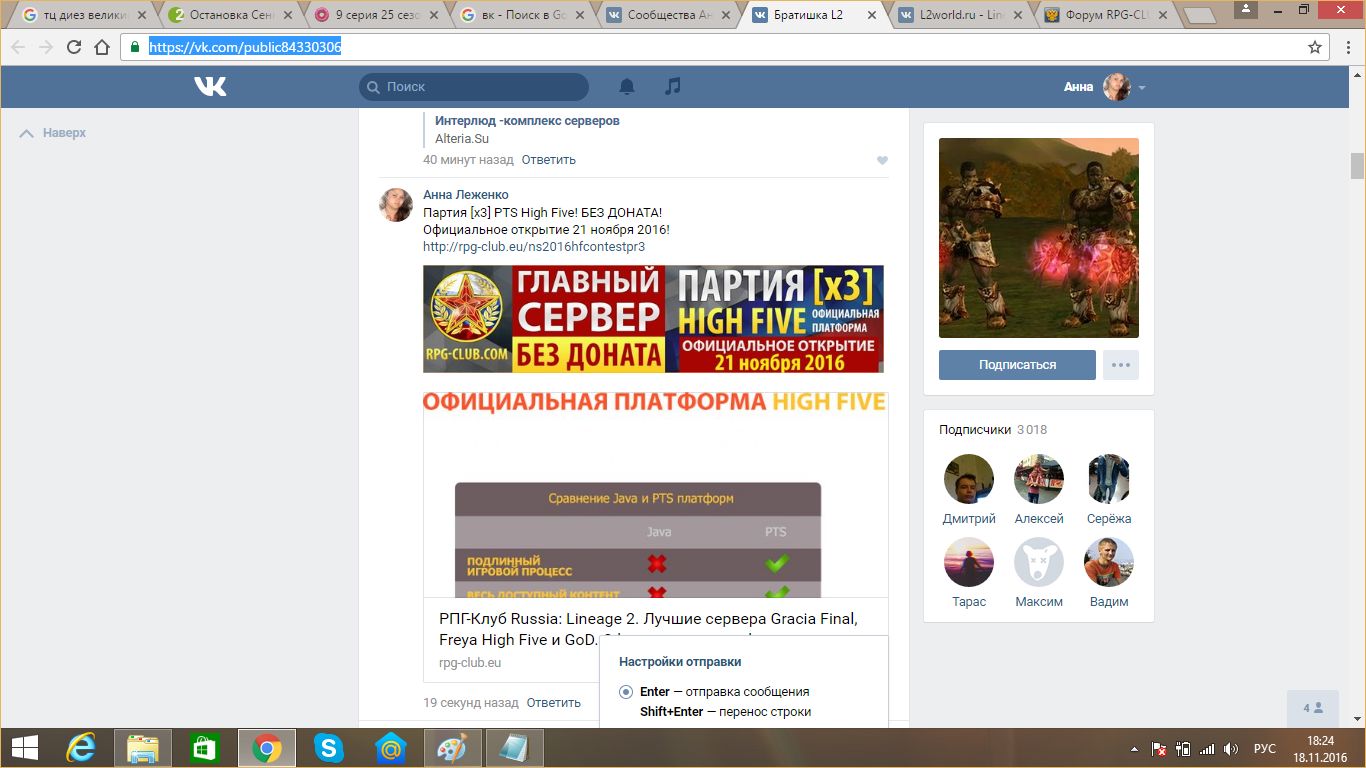Screen dimensions: 1366x768
Task: Expand the Анна profile dropdown arrow
Action: click(x=1142, y=88)
